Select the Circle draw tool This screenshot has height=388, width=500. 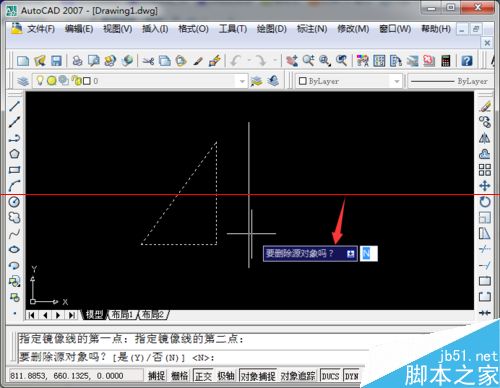click(14, 202)
